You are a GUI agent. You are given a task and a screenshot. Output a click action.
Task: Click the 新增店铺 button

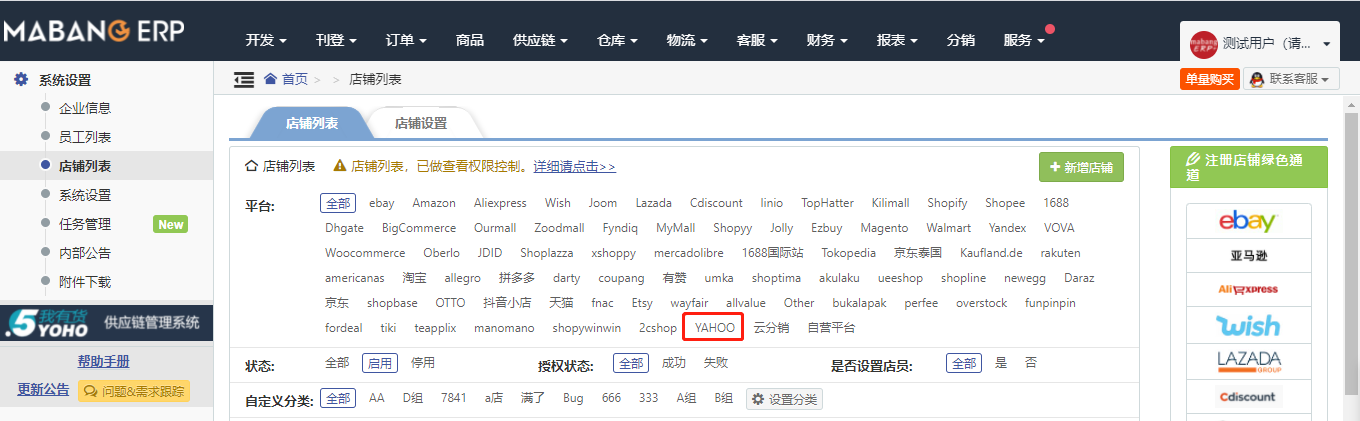point(1081,168)
